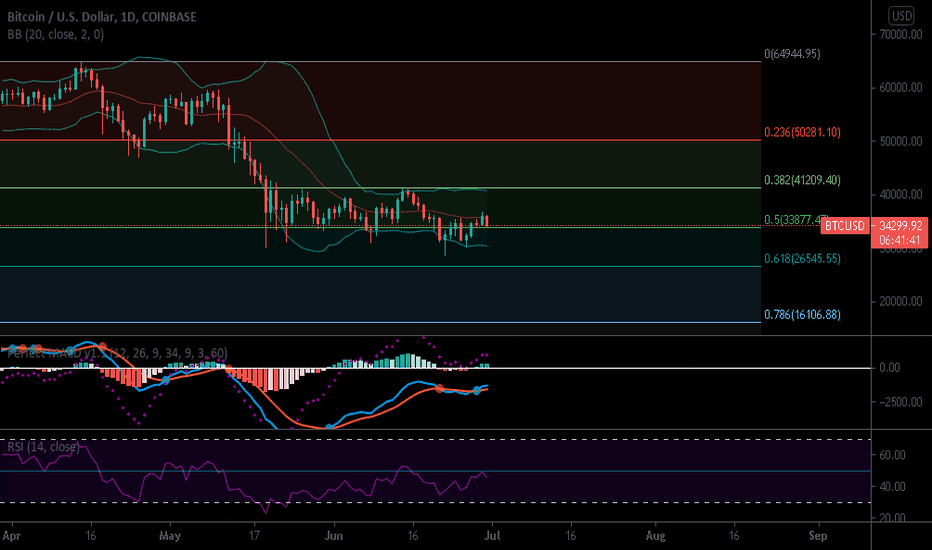Click the 40.00 RSI axis label
The image size is (932, 550).
tap(892, 486)
